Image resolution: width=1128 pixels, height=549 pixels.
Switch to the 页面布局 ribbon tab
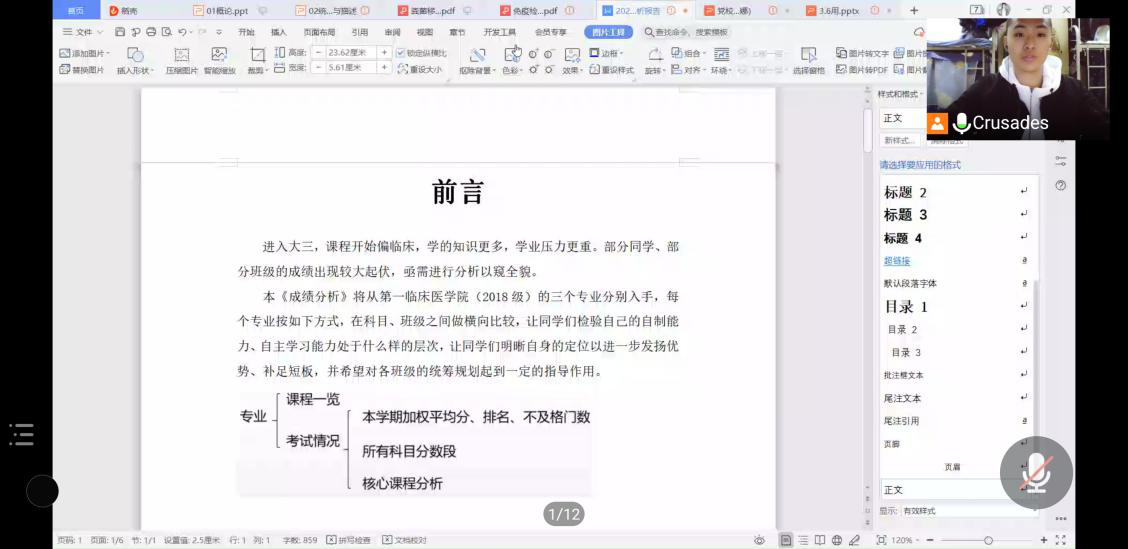point(319,32)
